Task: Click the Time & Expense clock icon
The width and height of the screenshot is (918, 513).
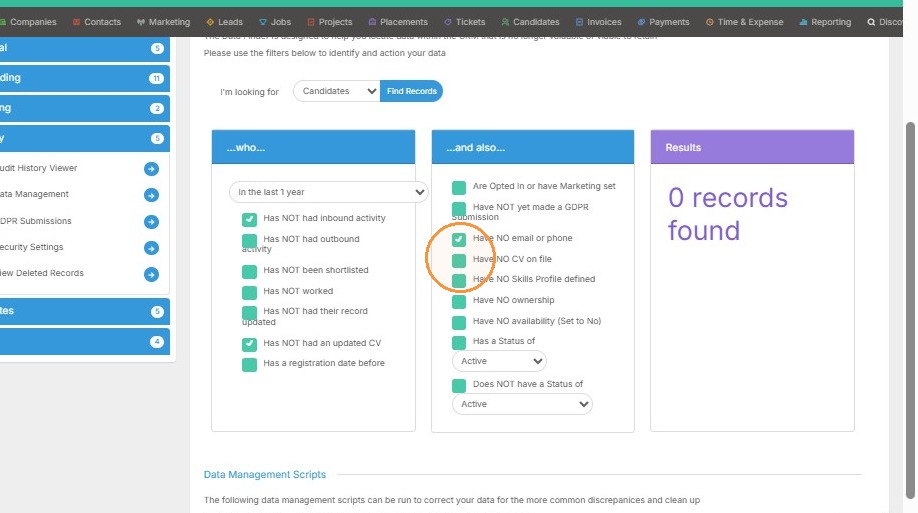Action: [x=710, y=22]
